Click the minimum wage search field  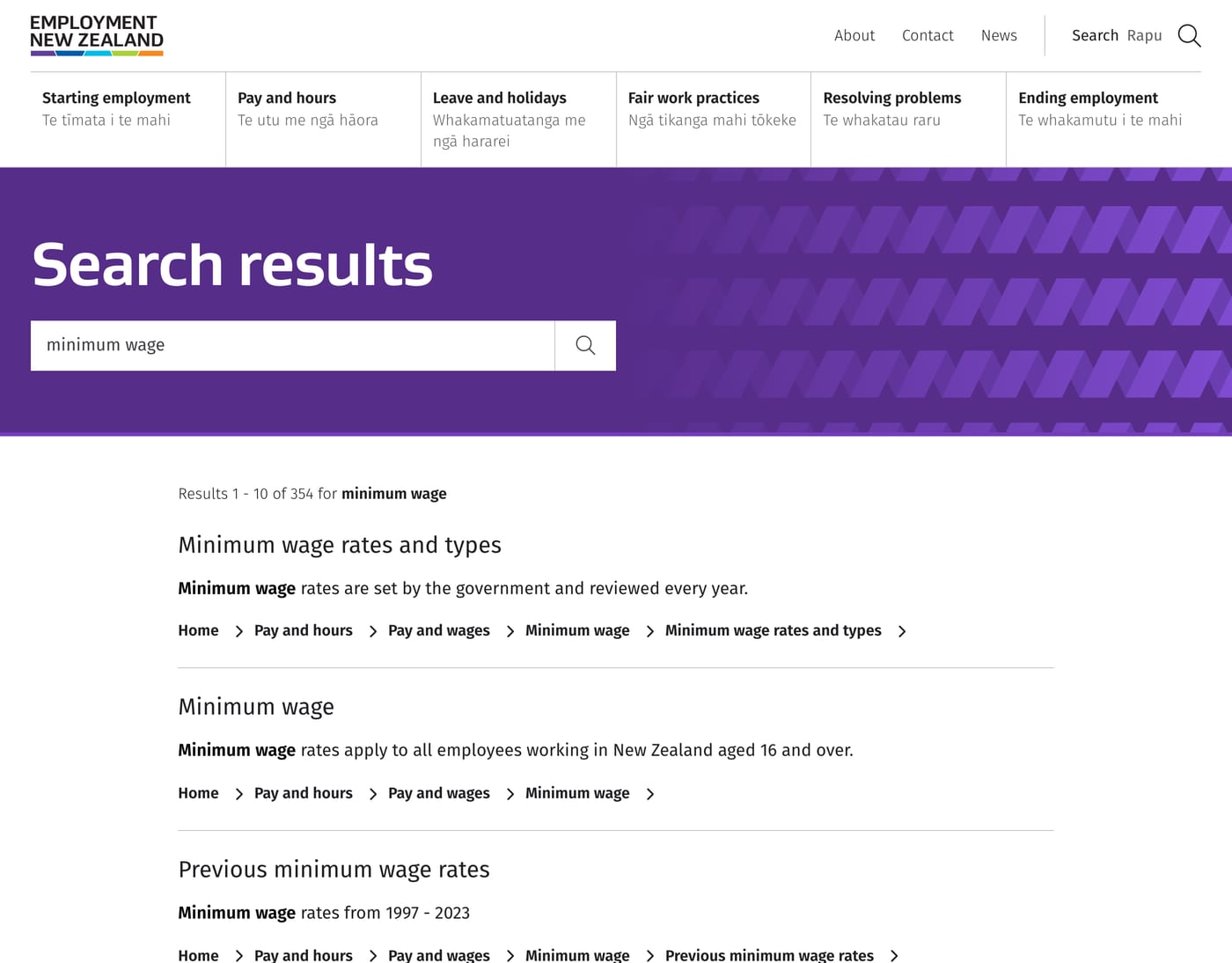click(292, 345)
